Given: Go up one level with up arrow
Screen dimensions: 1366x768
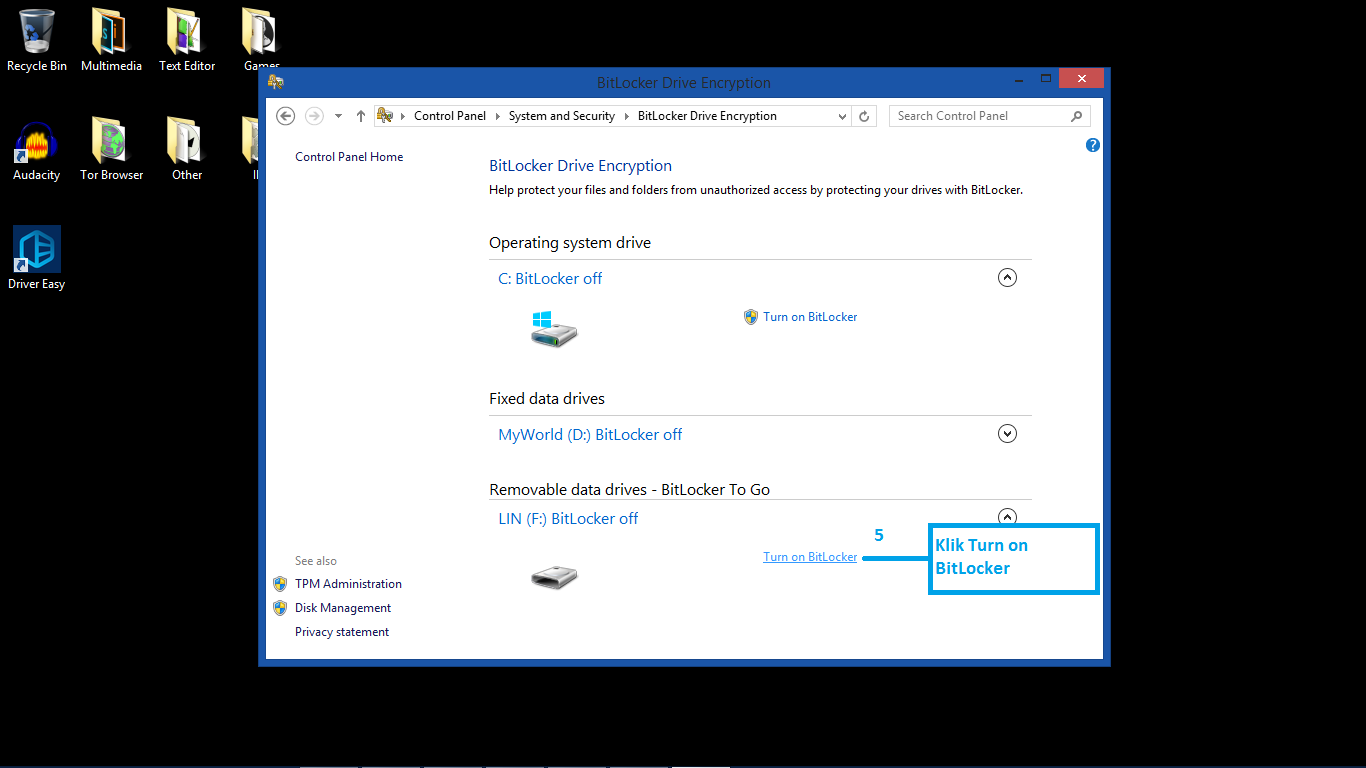Looking at the screenshot, I should pos(361,116).
